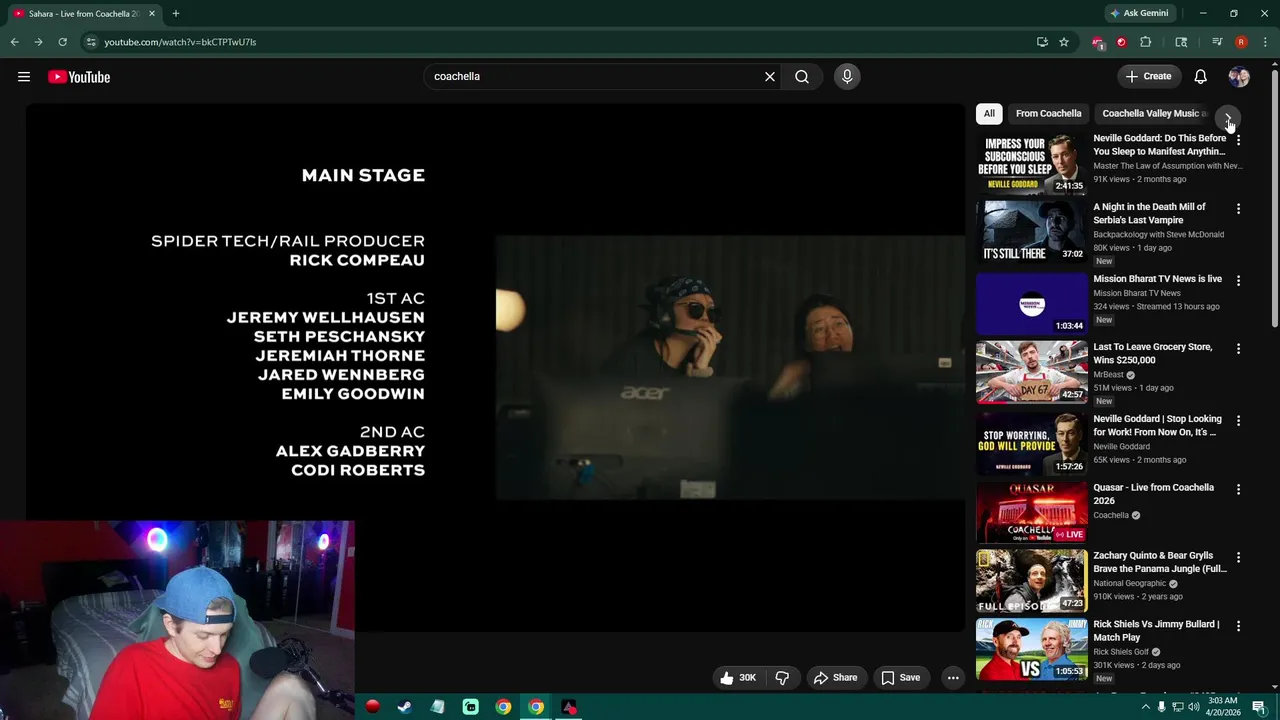Open the red record app in taskbar
Viewport: 1280px width, 720px height.
coord(372,707)
